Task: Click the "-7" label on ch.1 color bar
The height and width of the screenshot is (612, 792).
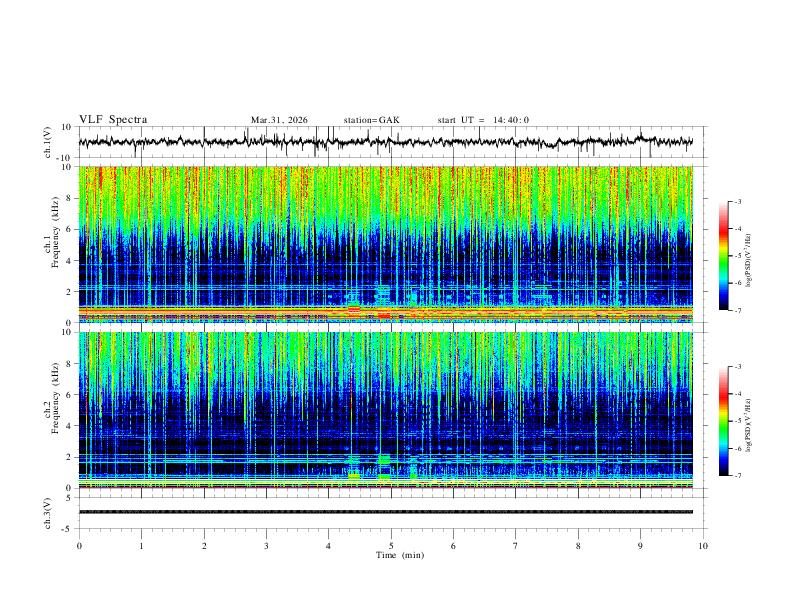Action: (737, 311)
